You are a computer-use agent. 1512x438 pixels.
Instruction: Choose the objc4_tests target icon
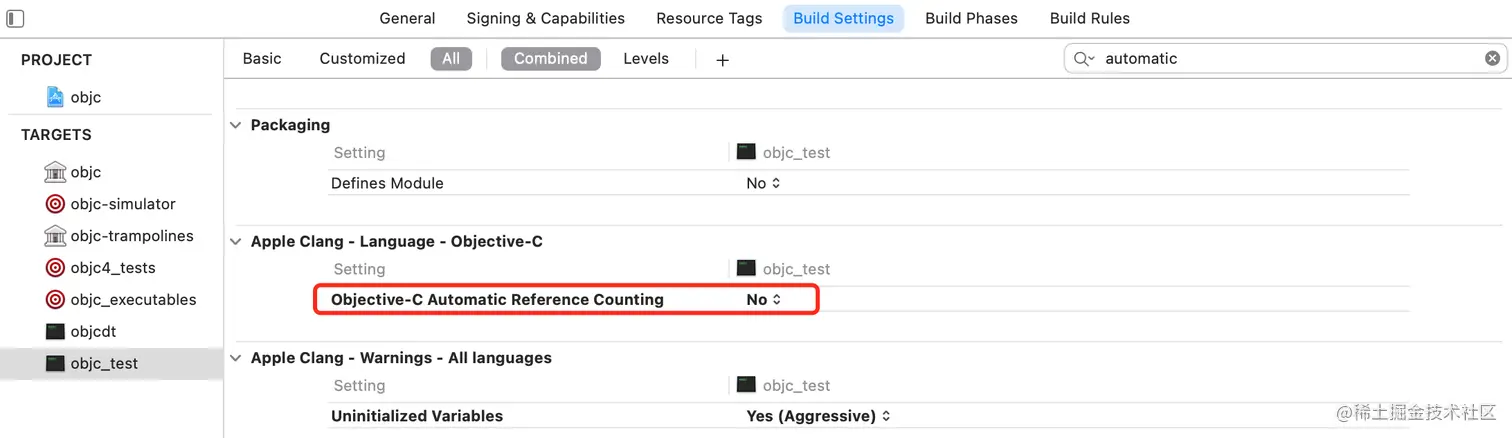(55, 268)
